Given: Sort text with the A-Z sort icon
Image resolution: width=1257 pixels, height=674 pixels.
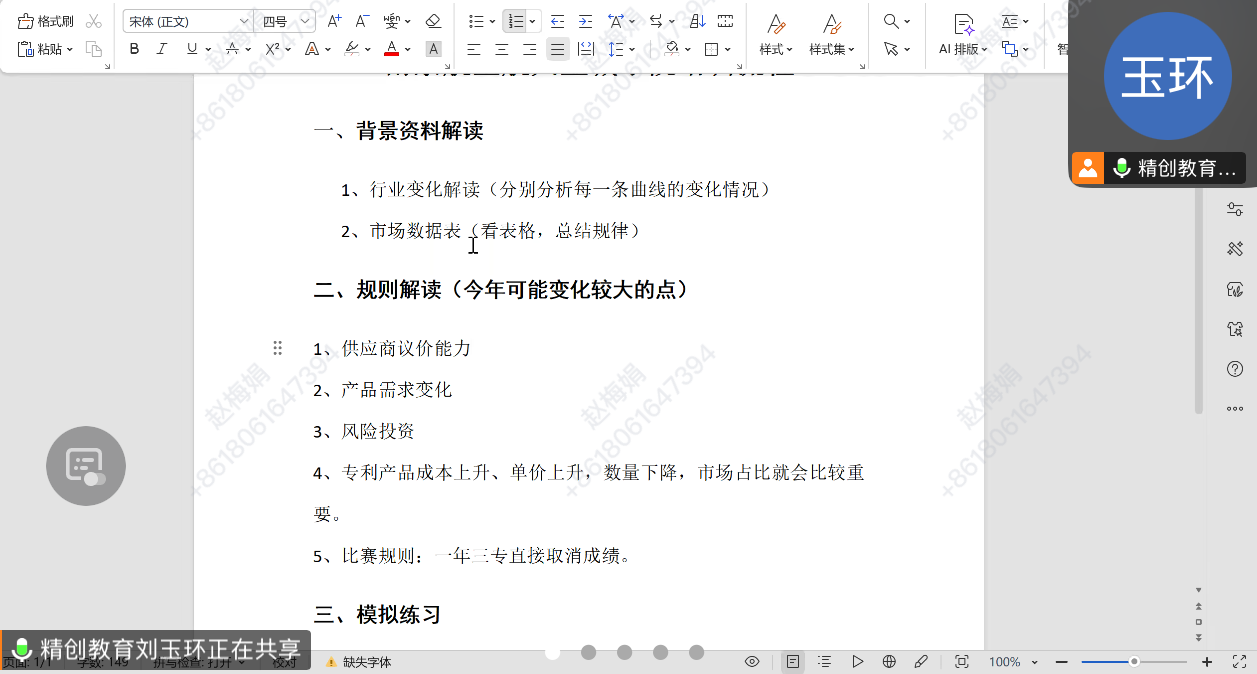Looking at the screenshot, I should coord(697,21).
